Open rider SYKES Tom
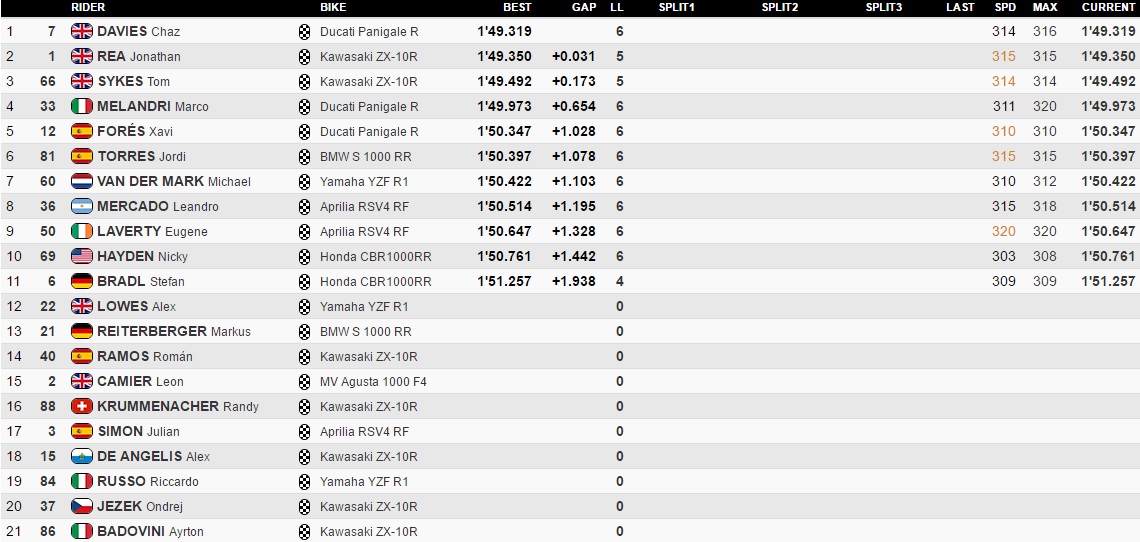This screenshot has width=1140, height=542. (133, 81)
